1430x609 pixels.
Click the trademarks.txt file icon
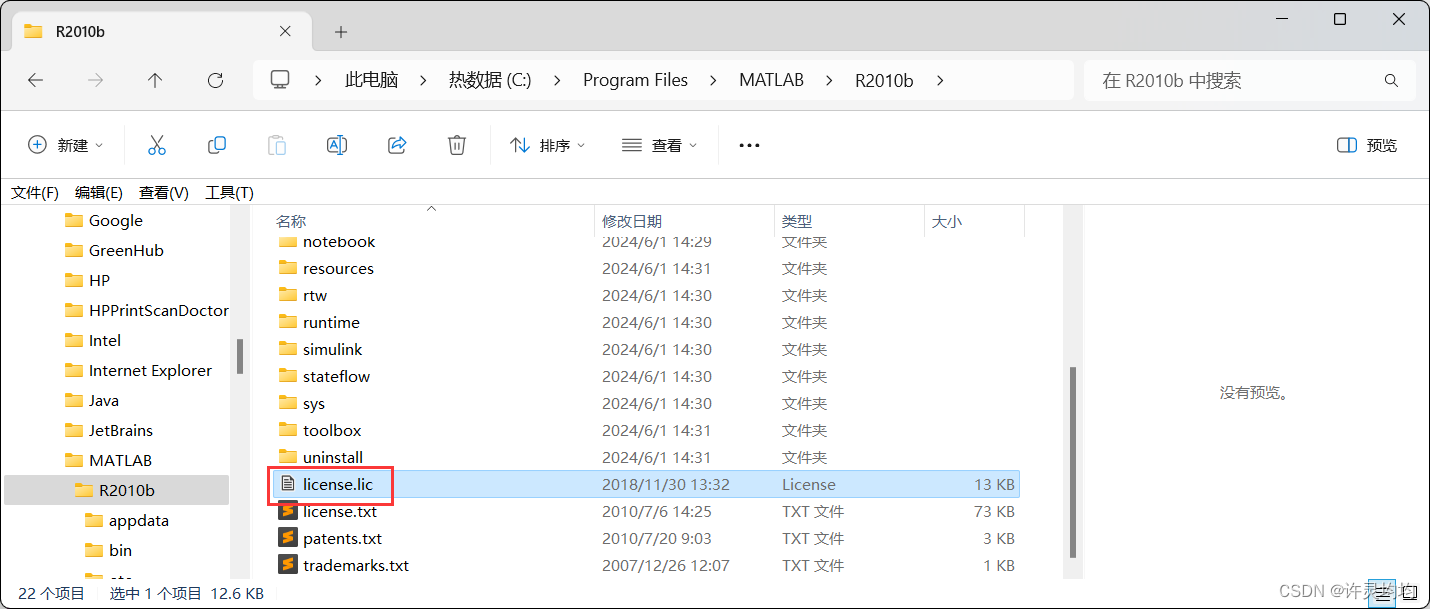[288, 565]
